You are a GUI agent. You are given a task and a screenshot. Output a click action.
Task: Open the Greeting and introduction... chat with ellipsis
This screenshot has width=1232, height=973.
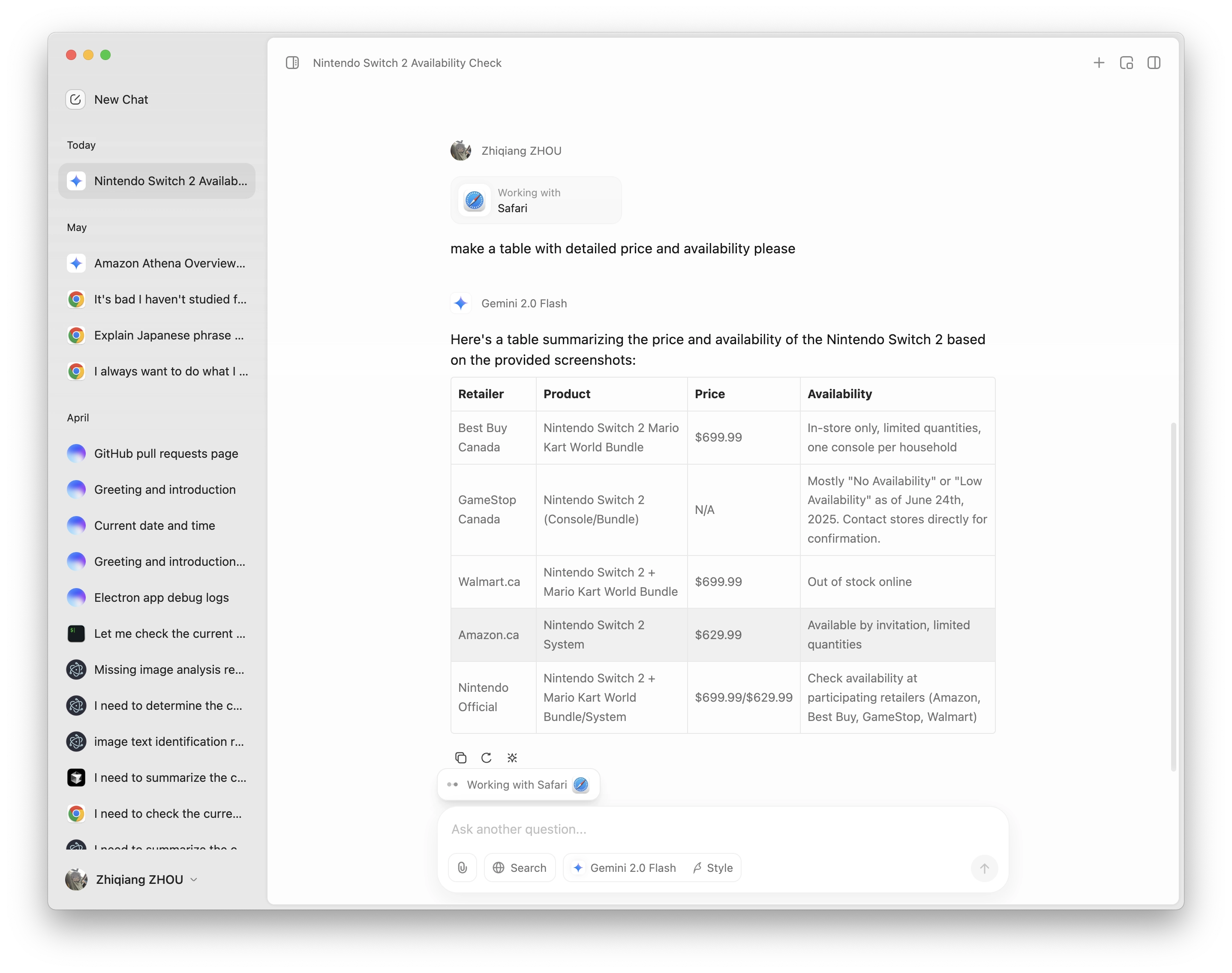tap(156, 561)
